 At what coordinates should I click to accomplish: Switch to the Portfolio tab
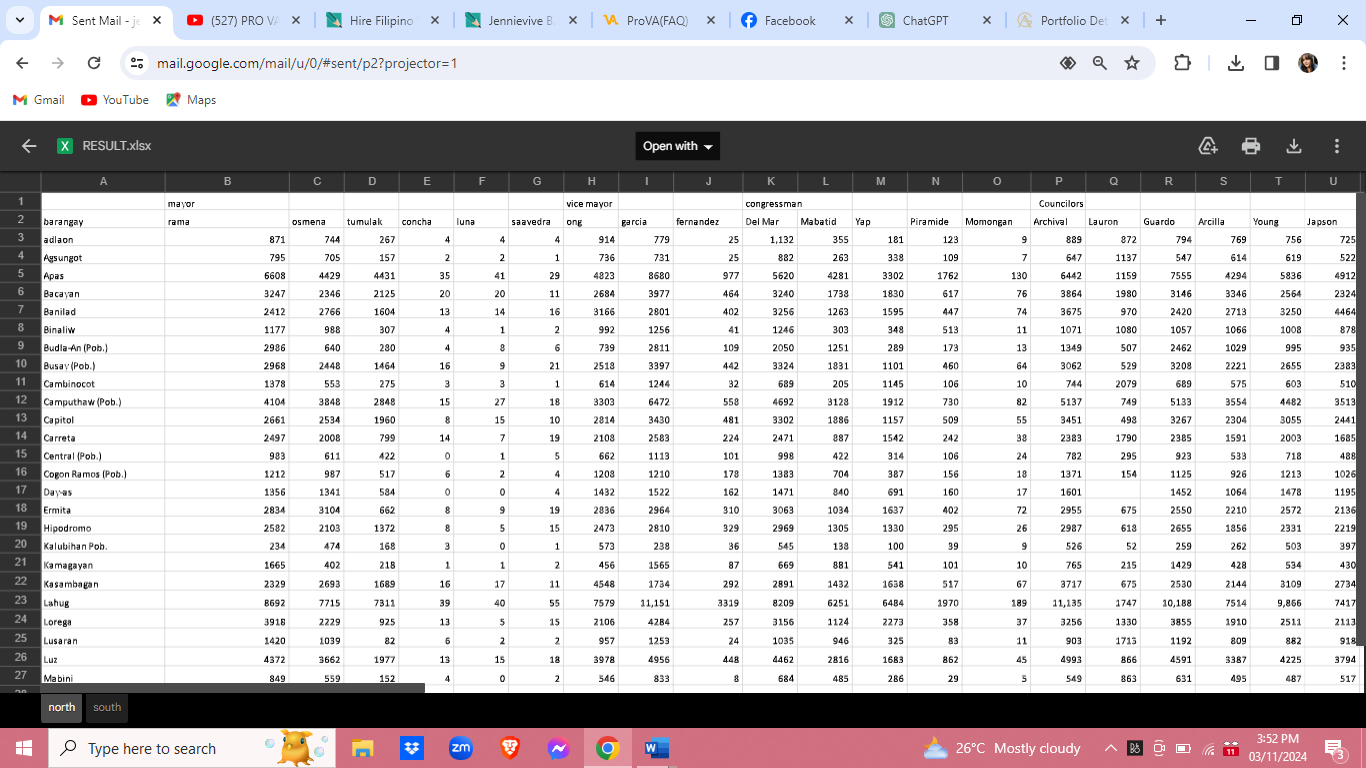1072,20
